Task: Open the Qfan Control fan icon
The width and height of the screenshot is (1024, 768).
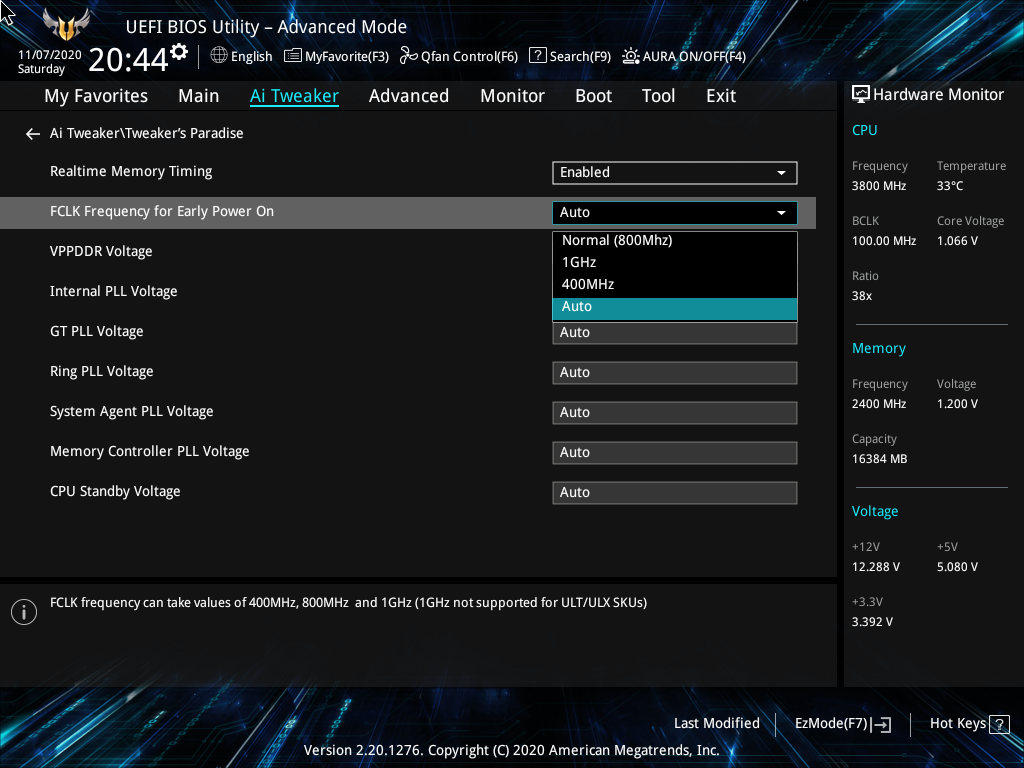Action: (x=409, y=56)
